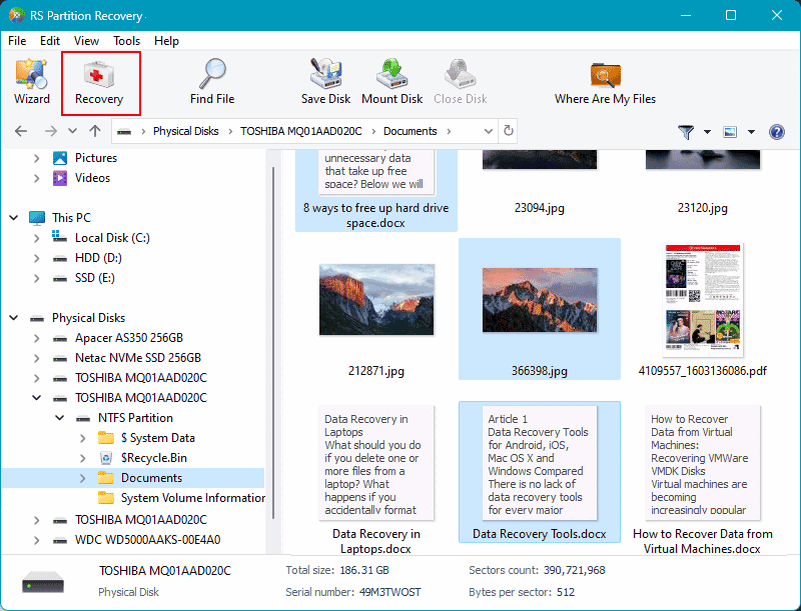Click the Total size 186.31 GB value

click(x=364, y=570)
